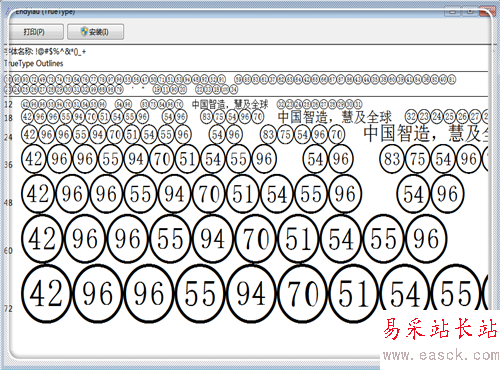Click the size label 24
The width and height of the screenshot is (500, 370).
[8, 137]
